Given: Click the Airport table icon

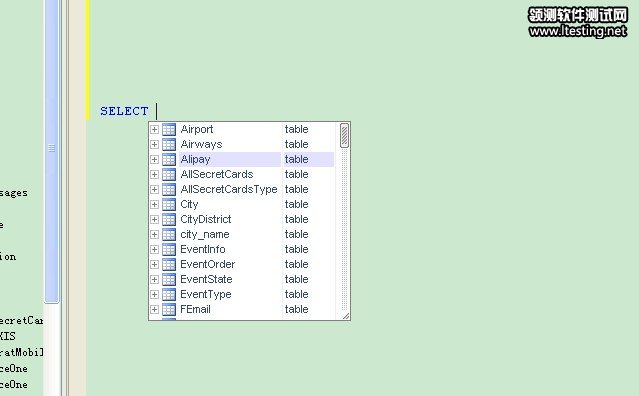Looking at the screenshot, I should (x=169, y=130).
